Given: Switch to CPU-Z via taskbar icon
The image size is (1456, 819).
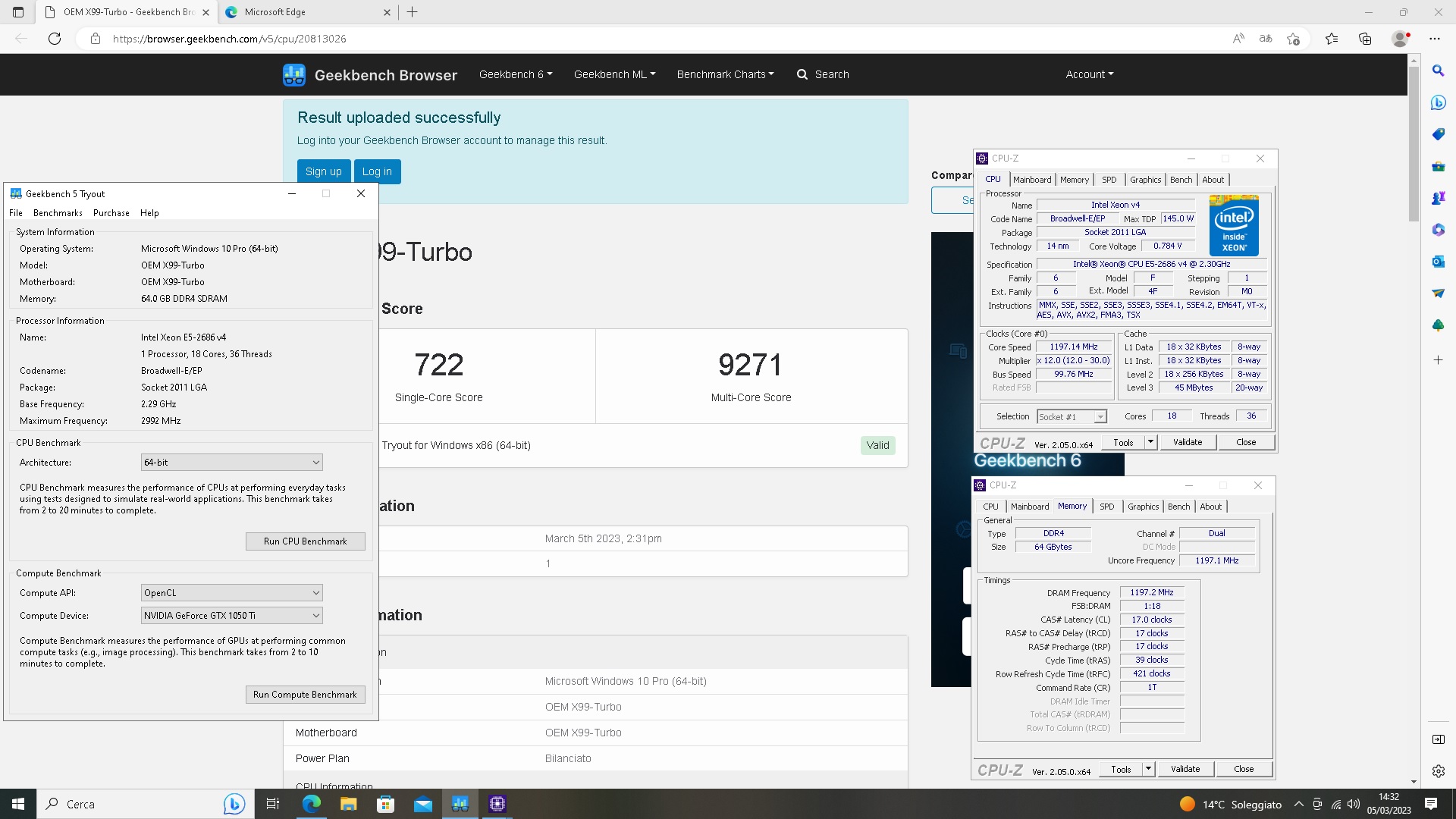Looking at the screenshot, I should [x=497, y=804].
